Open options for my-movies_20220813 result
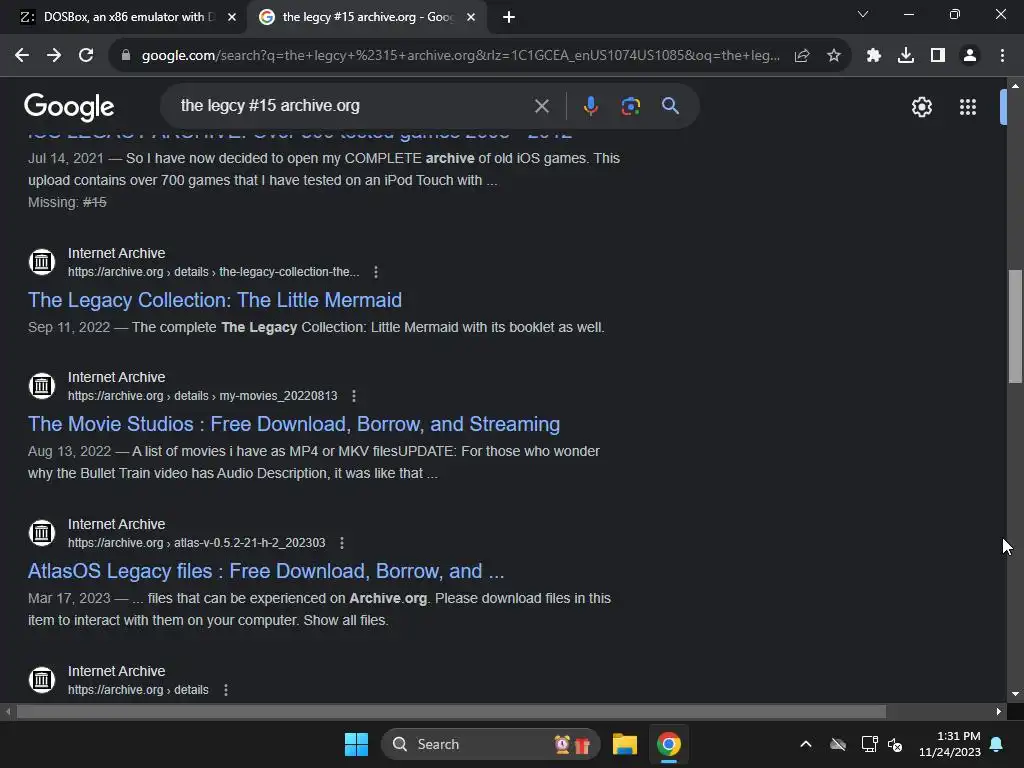 coord(354,396)
